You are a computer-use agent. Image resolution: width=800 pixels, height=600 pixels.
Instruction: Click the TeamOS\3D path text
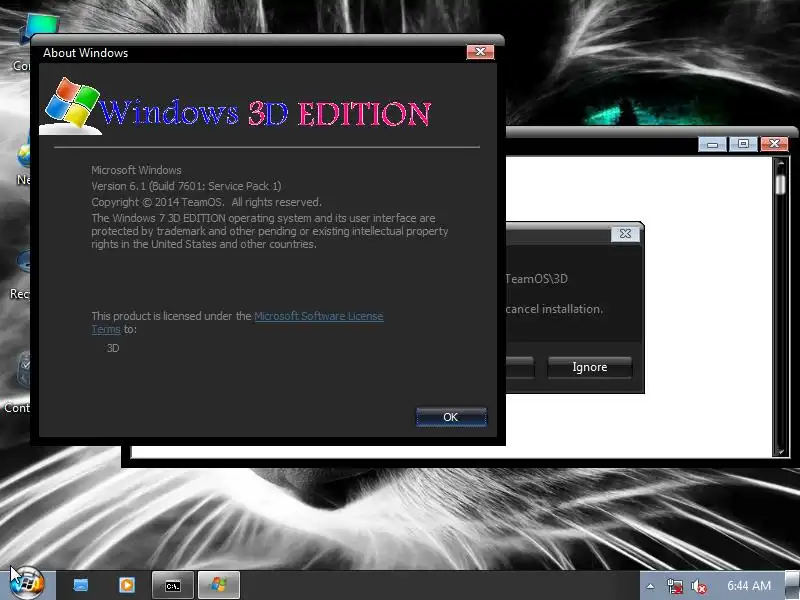point(536,279)
